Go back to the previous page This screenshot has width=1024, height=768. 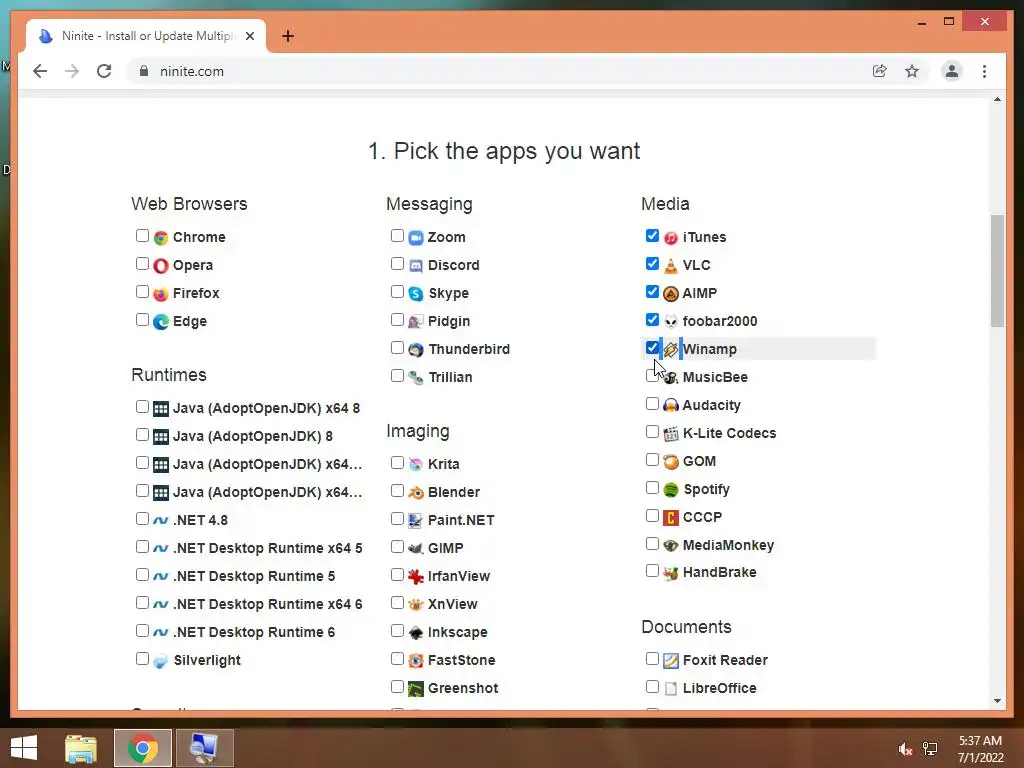(x=40, y=71)
